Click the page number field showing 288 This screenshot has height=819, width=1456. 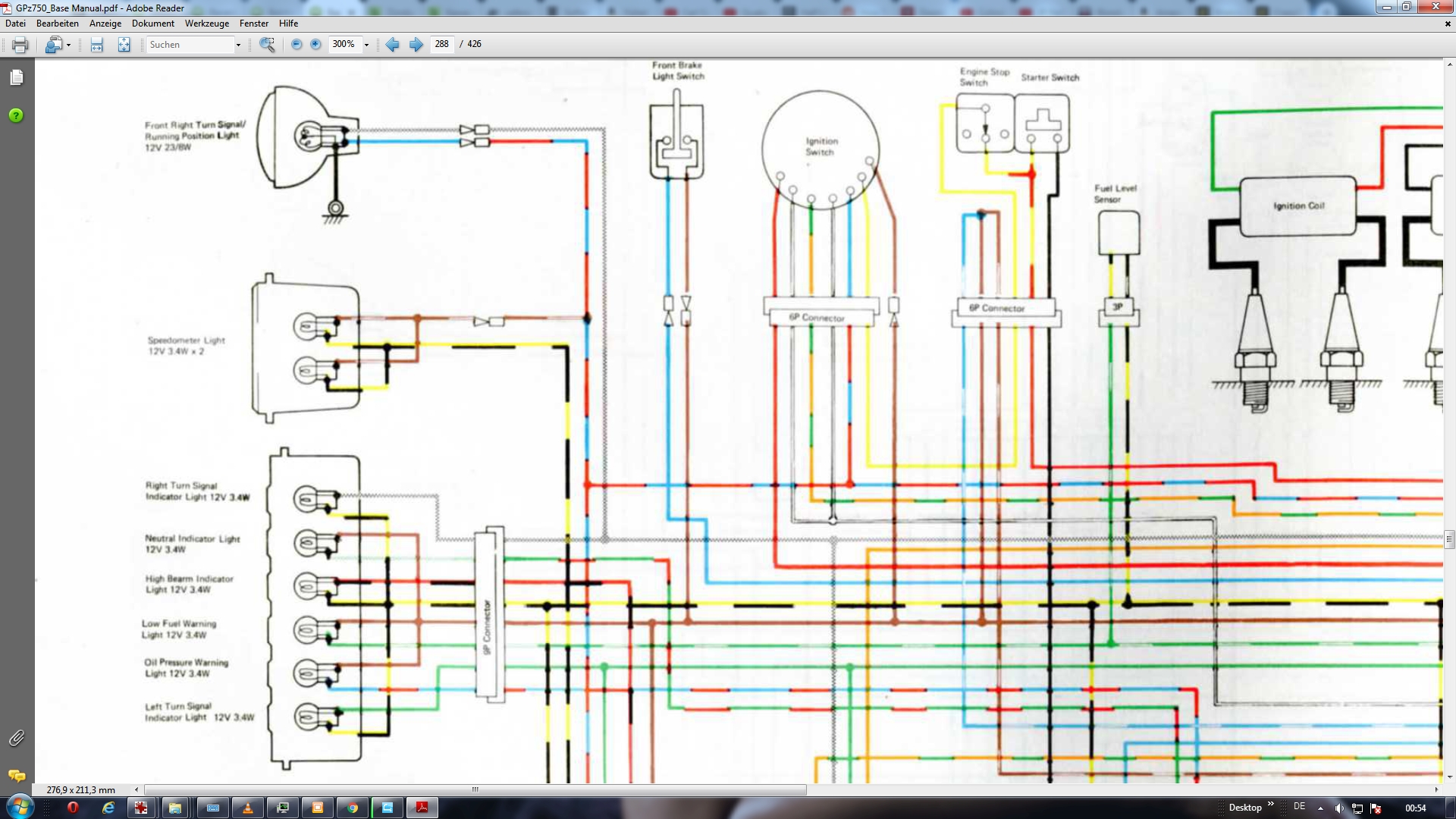(x=441, y=44)
